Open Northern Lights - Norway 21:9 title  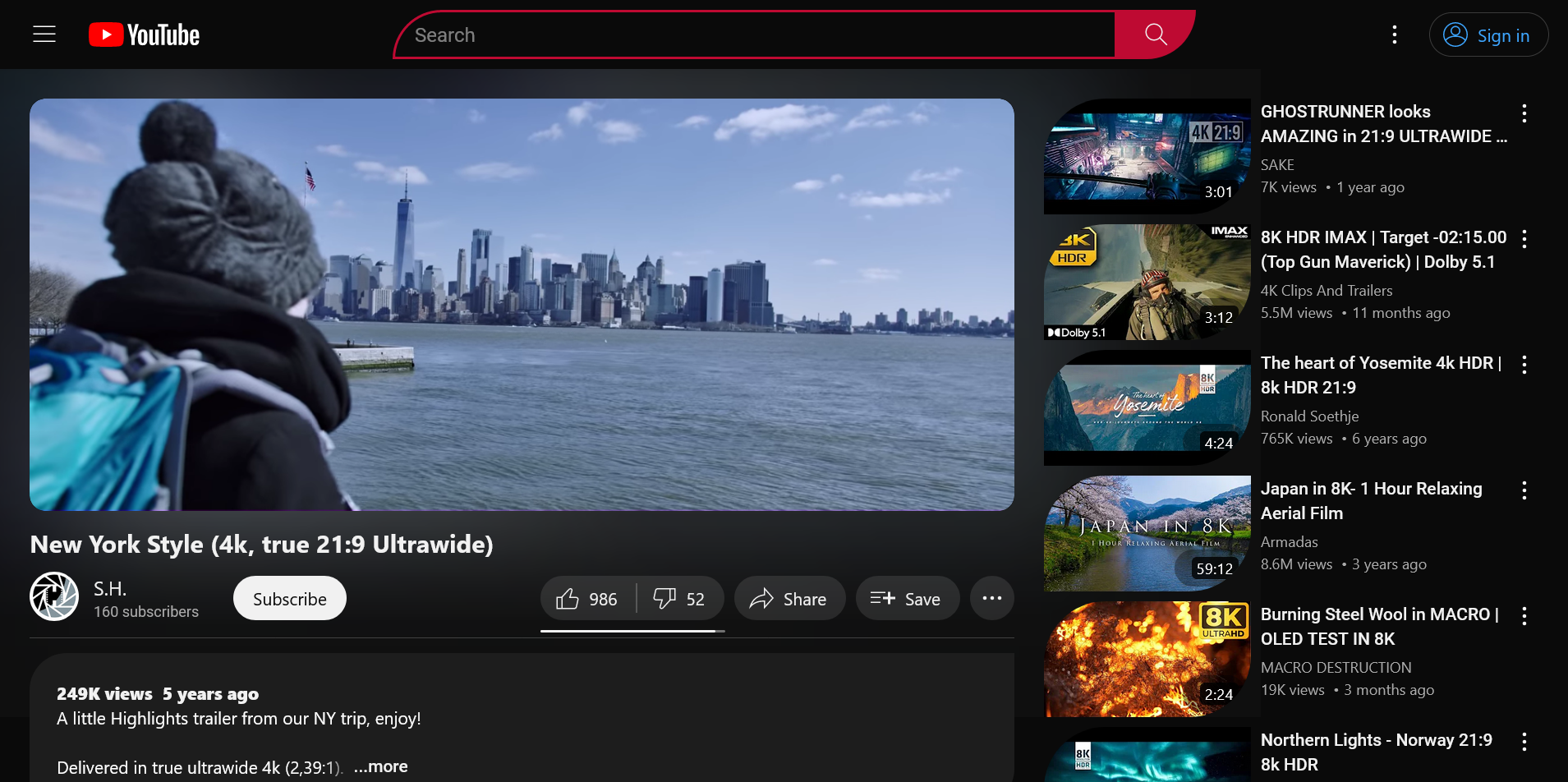(1377, 752)
